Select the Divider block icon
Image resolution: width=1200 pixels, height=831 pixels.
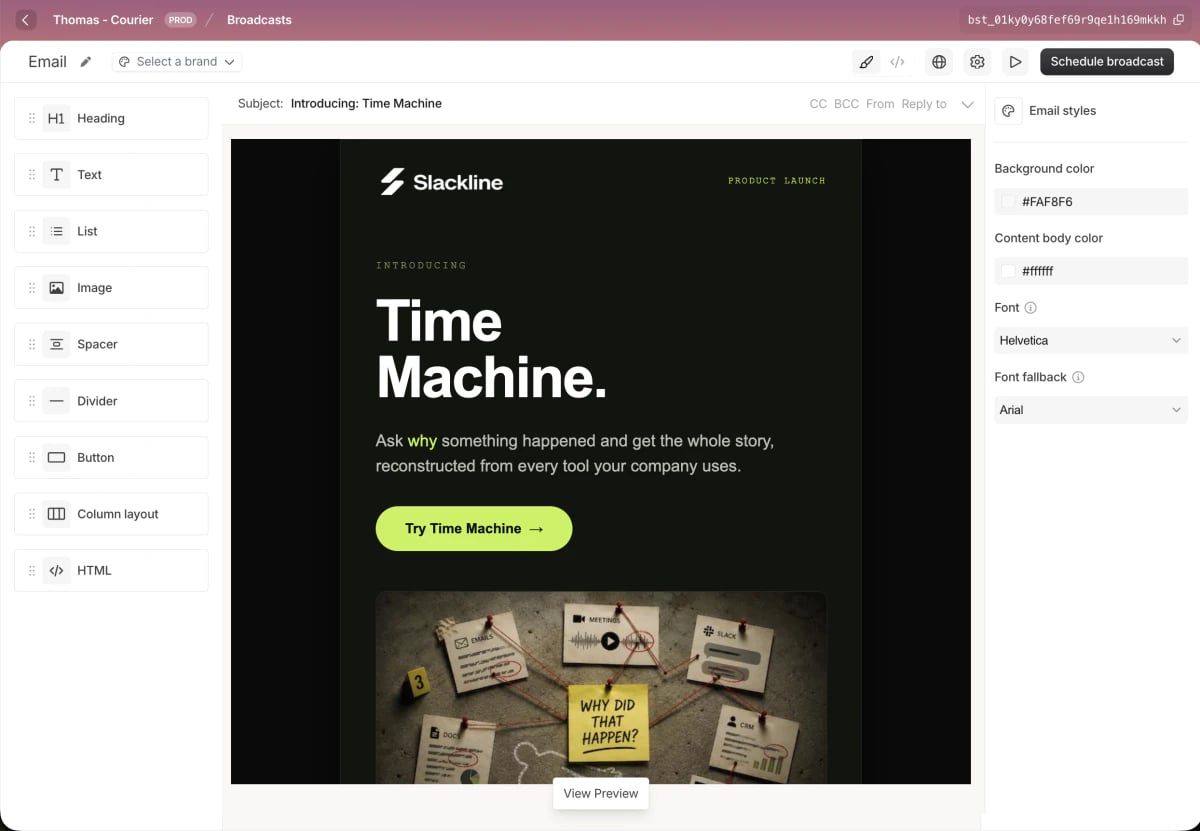coord(57,401)
